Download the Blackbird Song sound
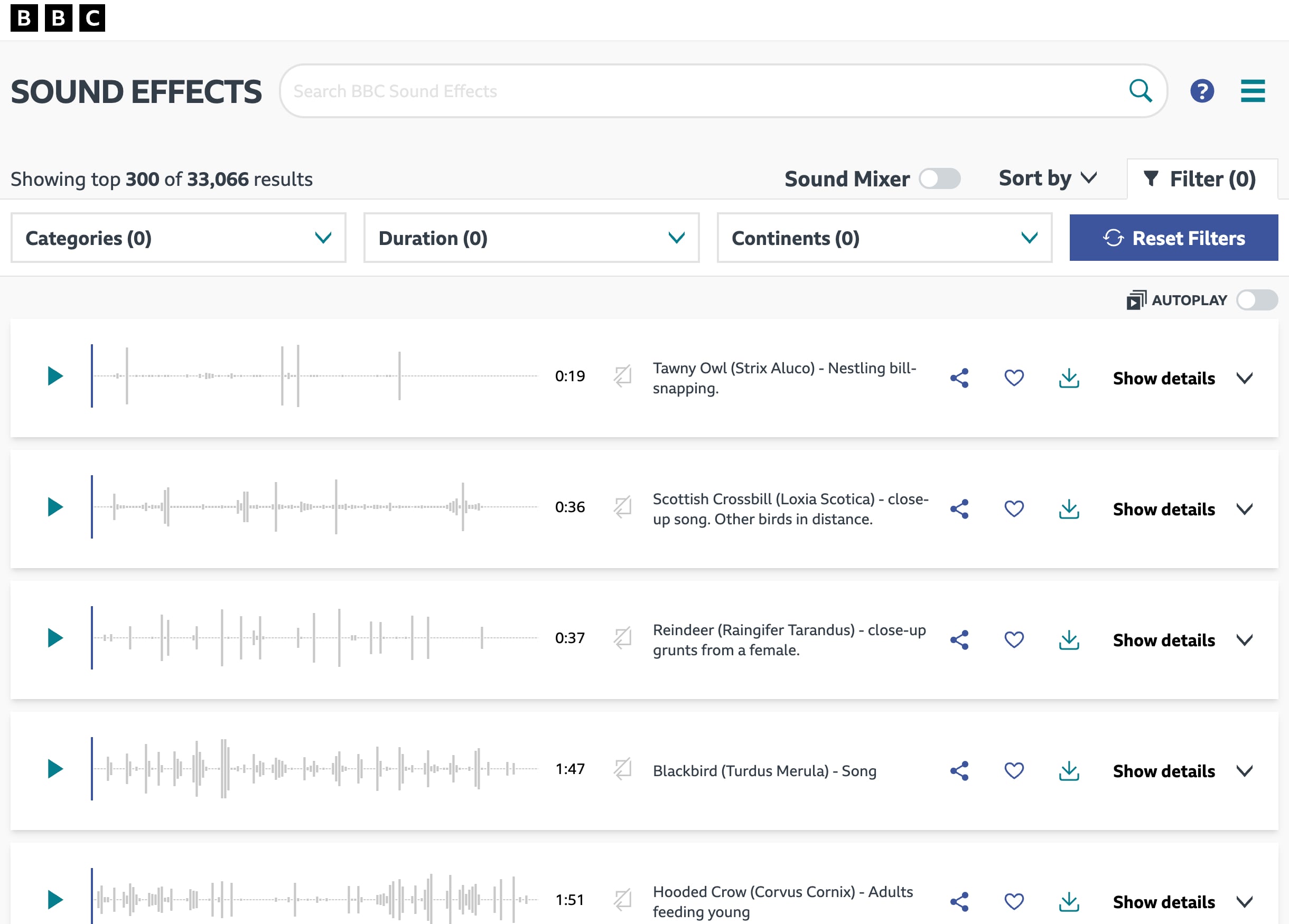 point(1069,771)
